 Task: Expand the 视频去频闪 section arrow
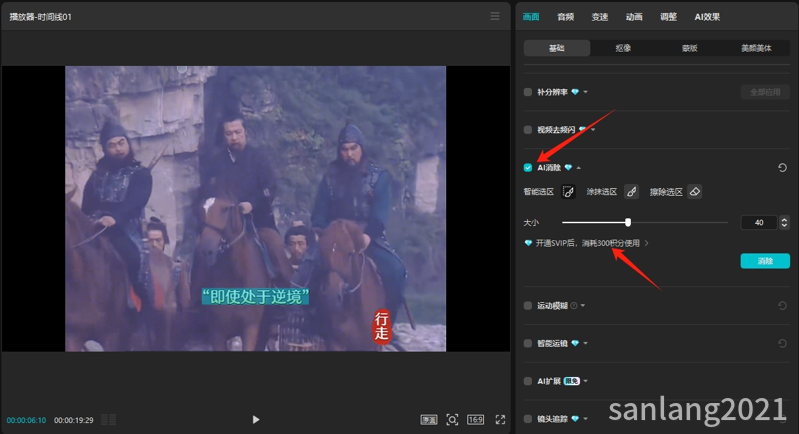pos(593,130)
